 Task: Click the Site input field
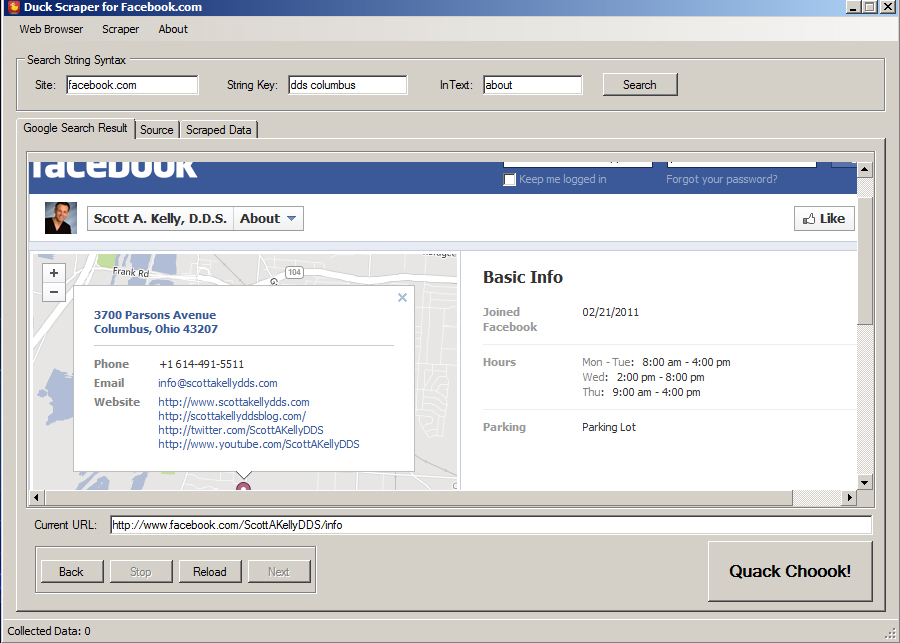coord(132,85)
